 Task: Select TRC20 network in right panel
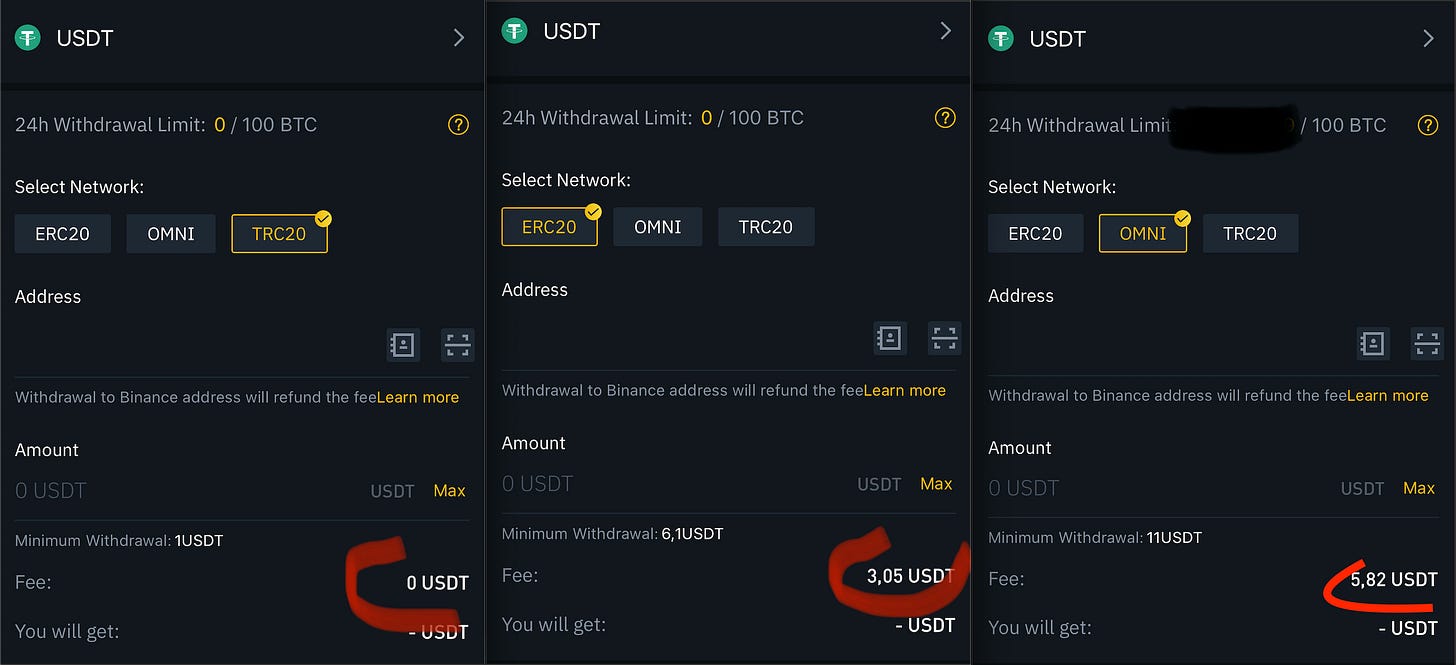pos(1250,233)
